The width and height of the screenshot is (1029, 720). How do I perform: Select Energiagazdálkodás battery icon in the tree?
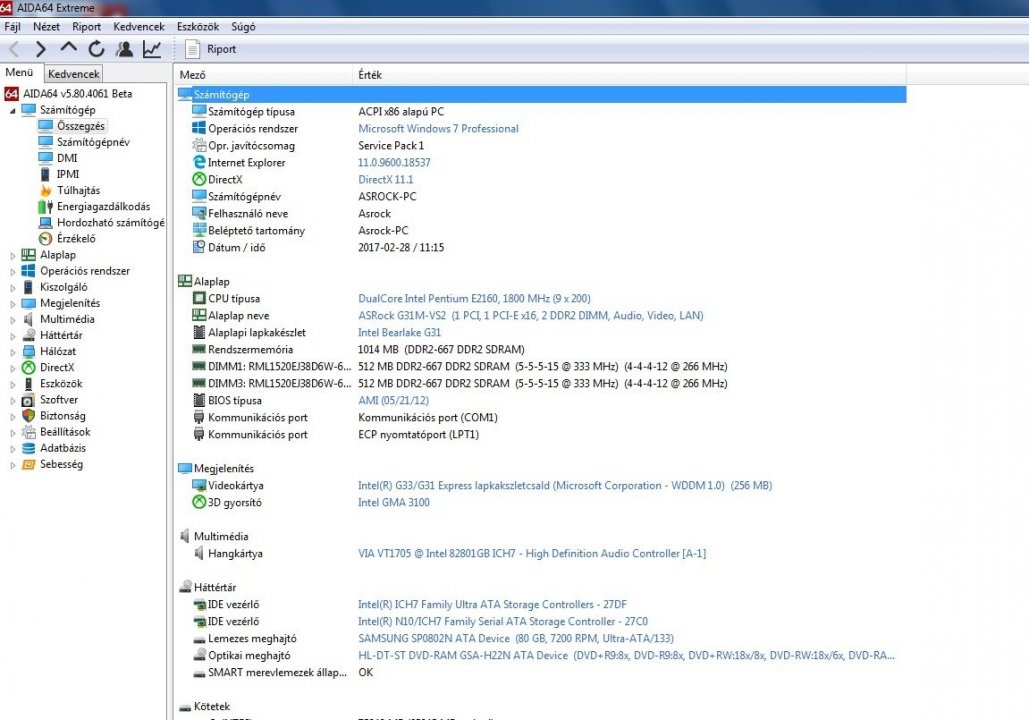(x=45, y=206)
